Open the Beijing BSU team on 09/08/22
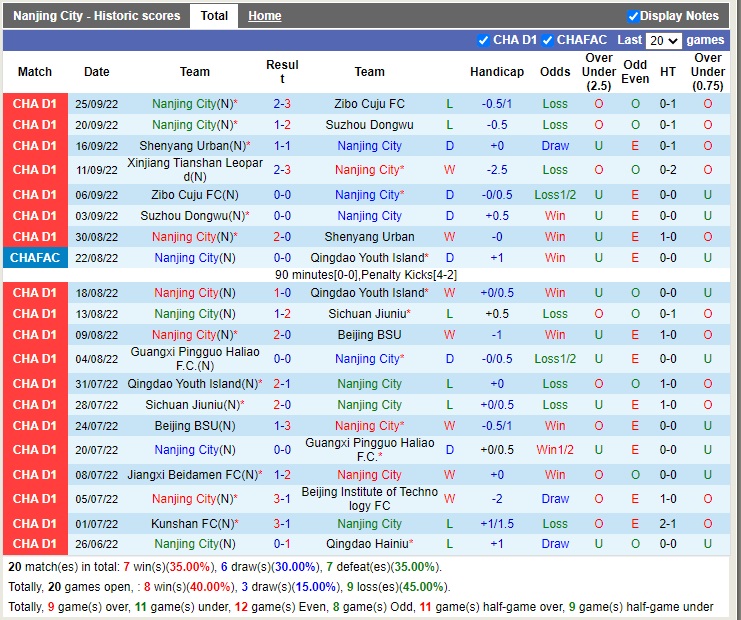The width and height of the screenshot is (741, 620). [x=369, y=335]
